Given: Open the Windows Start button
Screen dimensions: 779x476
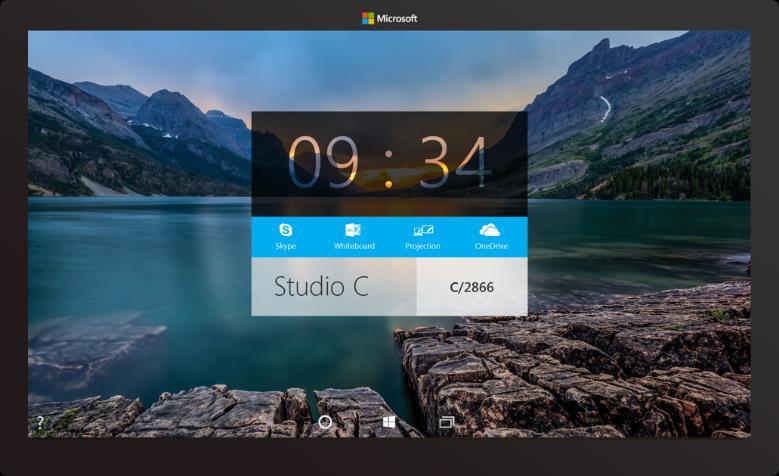Looking at the screenshot, I should pyautogui.click(x=389, y=422).
